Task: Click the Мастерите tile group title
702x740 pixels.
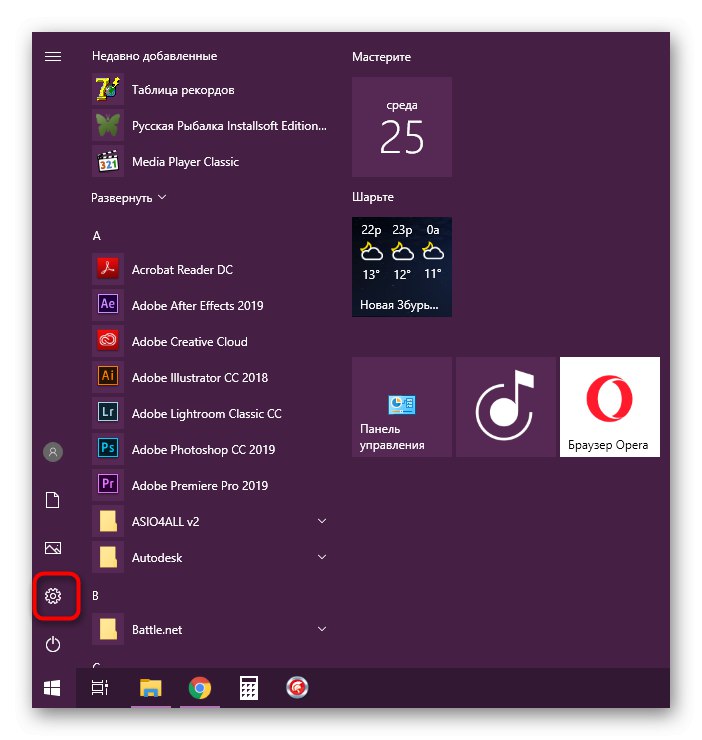Action: coord(381,57)
